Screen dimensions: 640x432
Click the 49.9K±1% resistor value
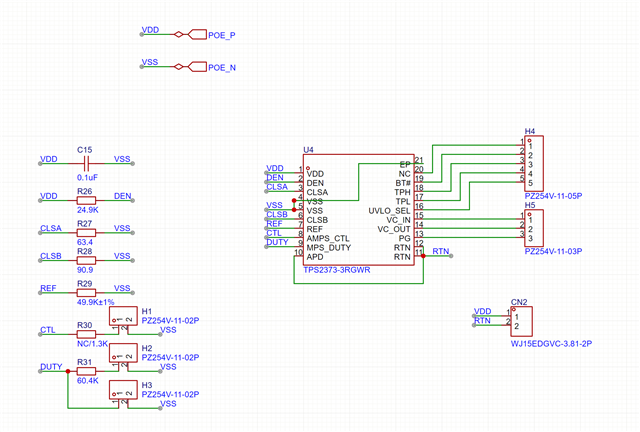tap(96, 302)
